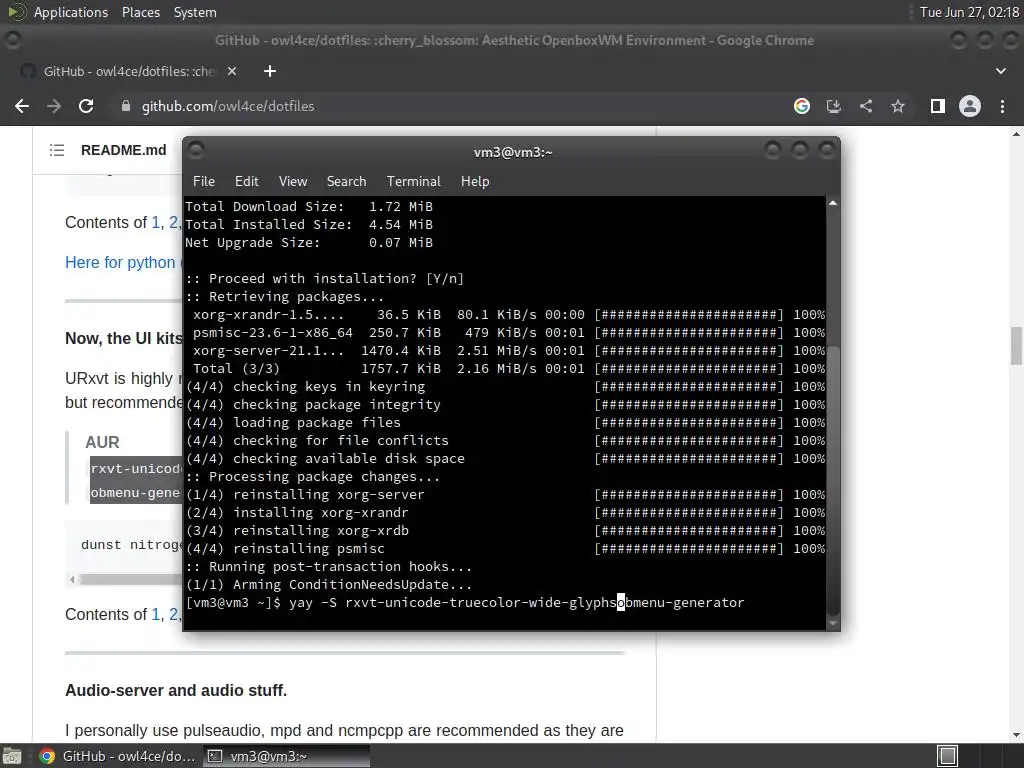The image size is (1024, 768).
Task: Switch to GitHub Chrome taskbar entry
Action: coord(116,756)
